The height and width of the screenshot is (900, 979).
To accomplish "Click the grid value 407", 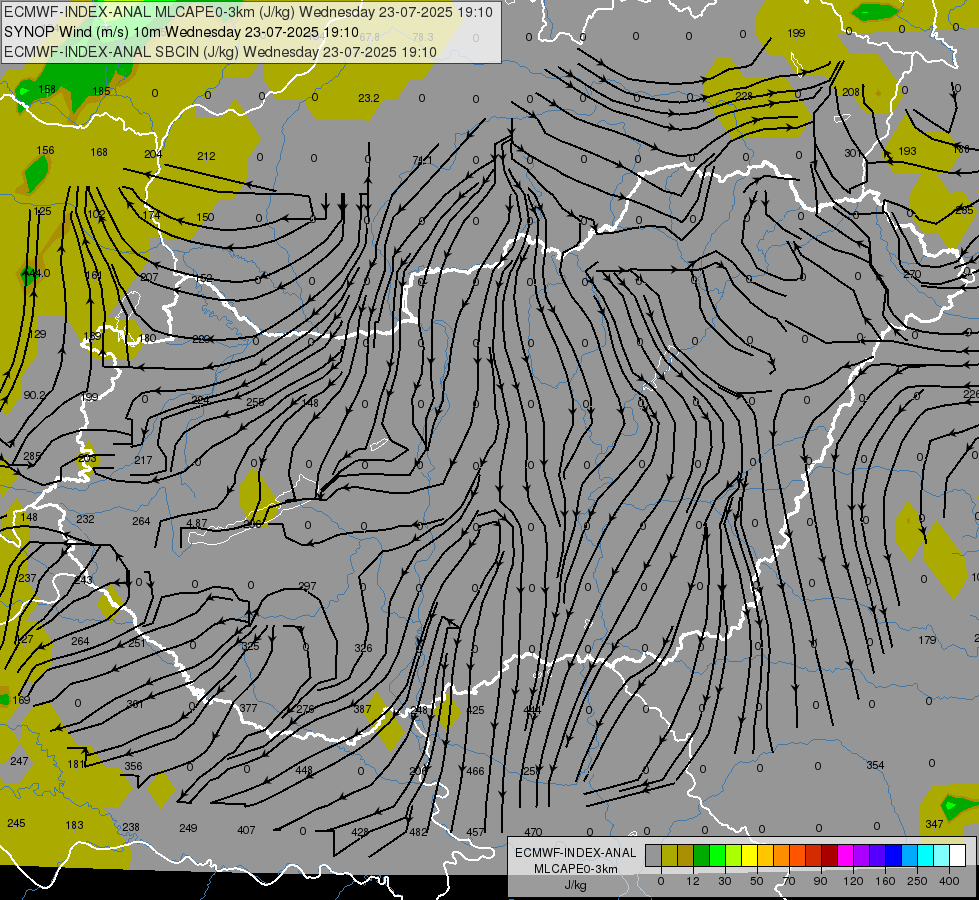I will point(247,830).
